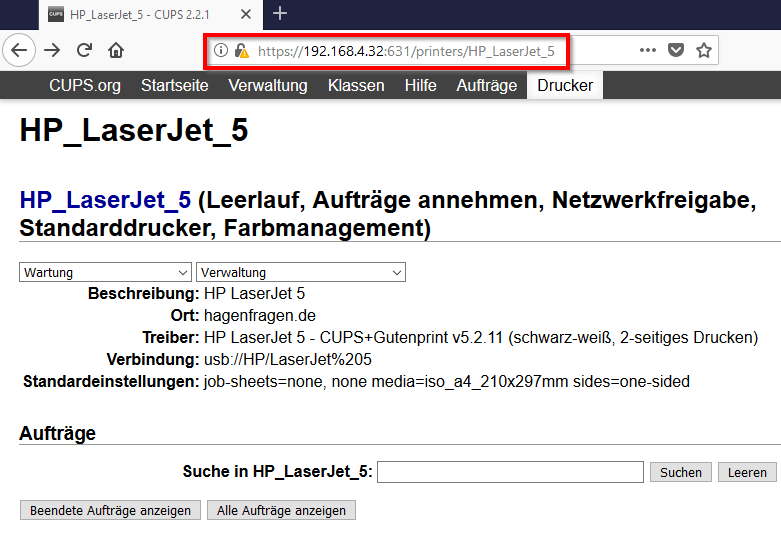Open the page actions three-dots menu

coord(648,50)
